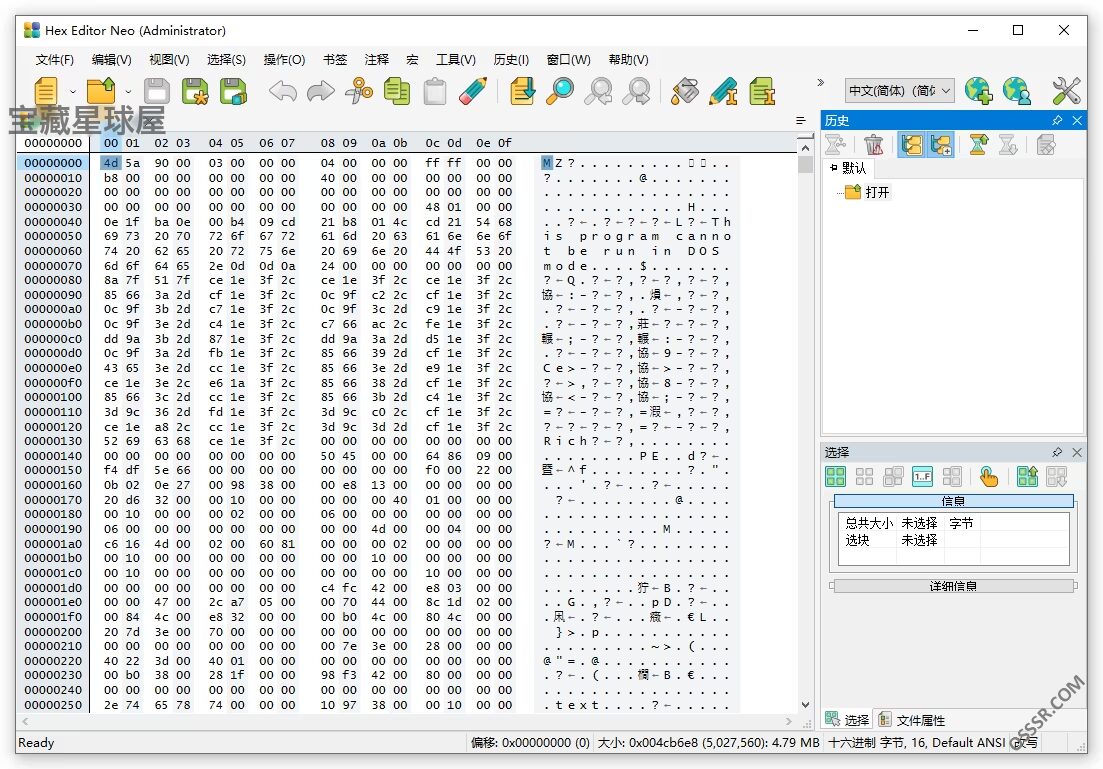
Task: Click the hex view scroll down arrow
Action: [805, 704]
